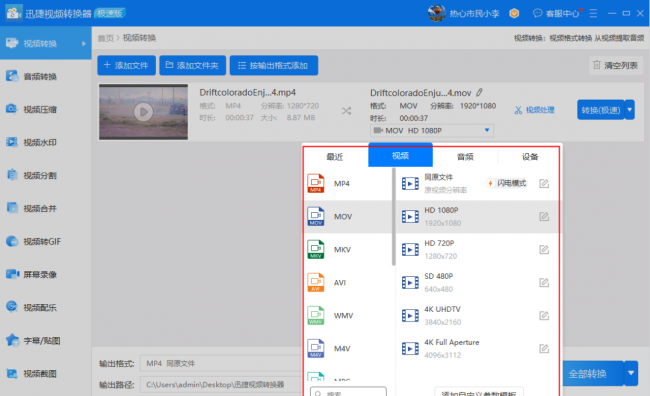Screen dimensions: 650x396
Task: Click the format search field
Action: (348, 391)
